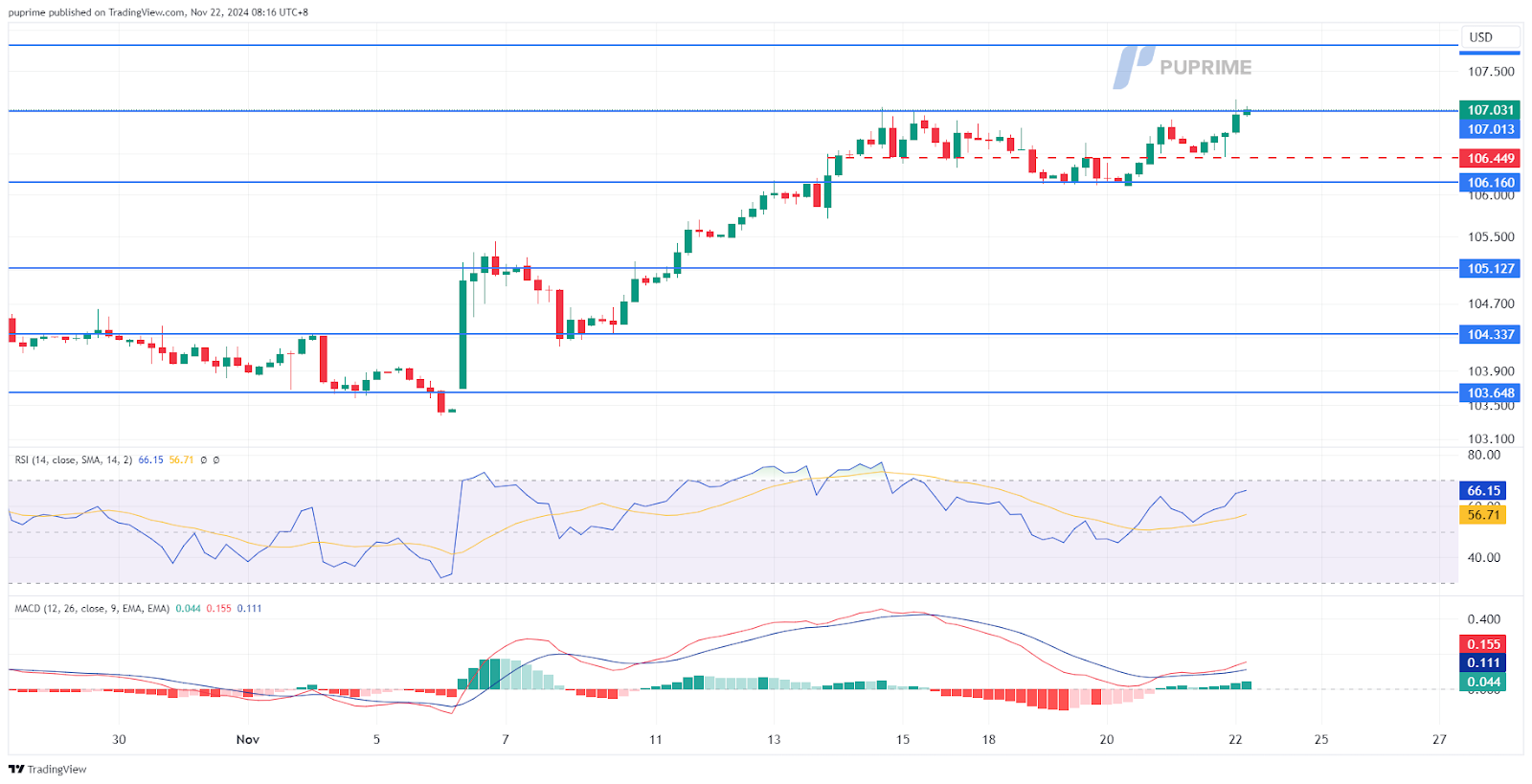The width and height of the screenshot is (1532, 784).
Task: Select the yellow 56.71 RSI axis label
Action: click(1483, 515)
